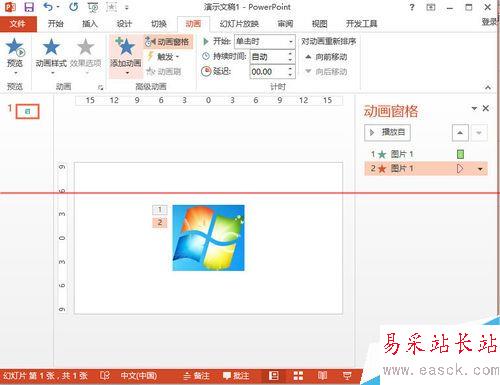500x385 pixels.
Task: Start slideshow from beginning icon in title bar
Action: click(x=93, y=7)
